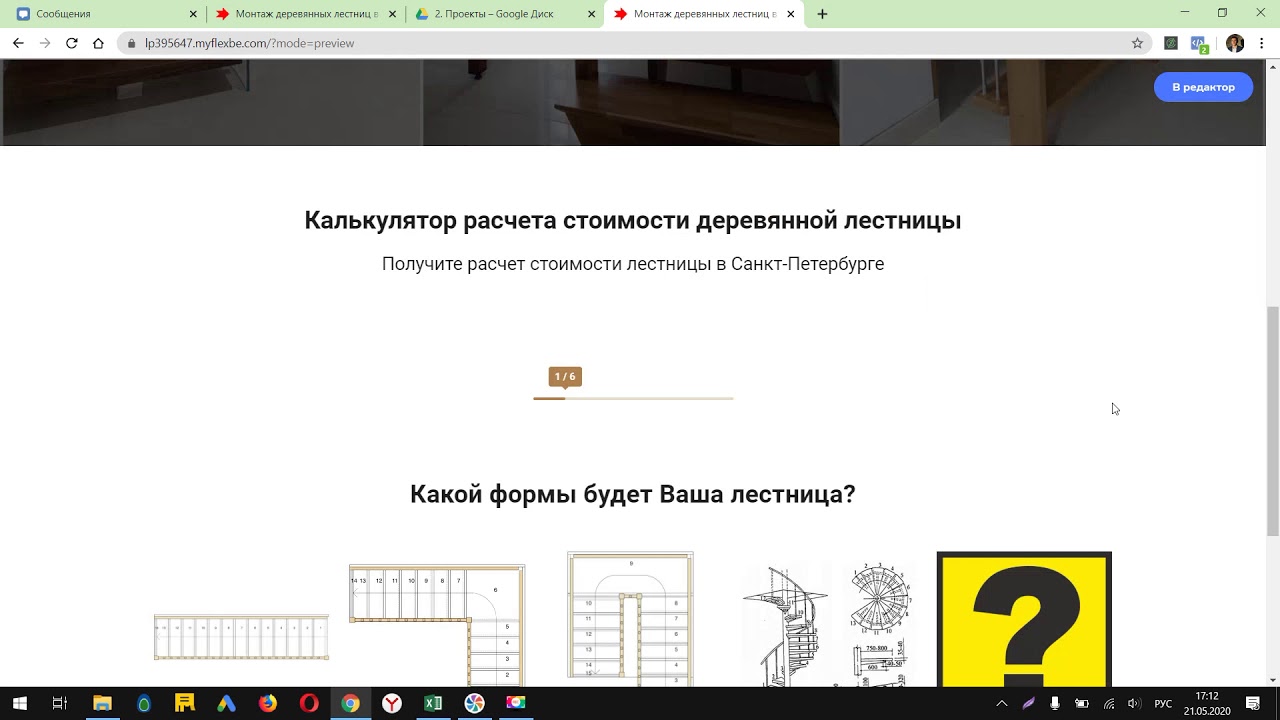Click the quiz progress bar line
1280x720 pixels.
point(633,398)
